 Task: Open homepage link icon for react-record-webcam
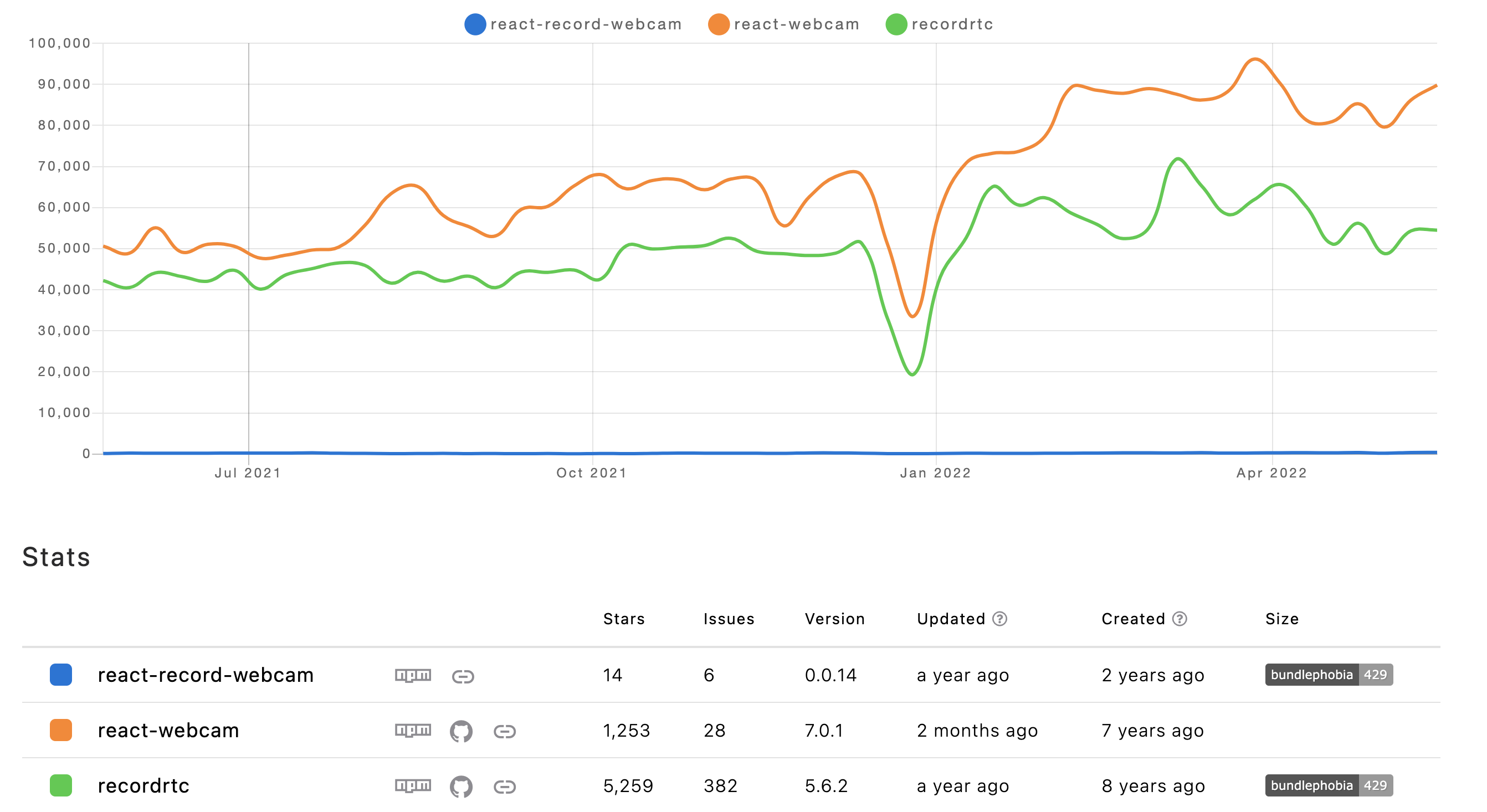tap(463, 676)
